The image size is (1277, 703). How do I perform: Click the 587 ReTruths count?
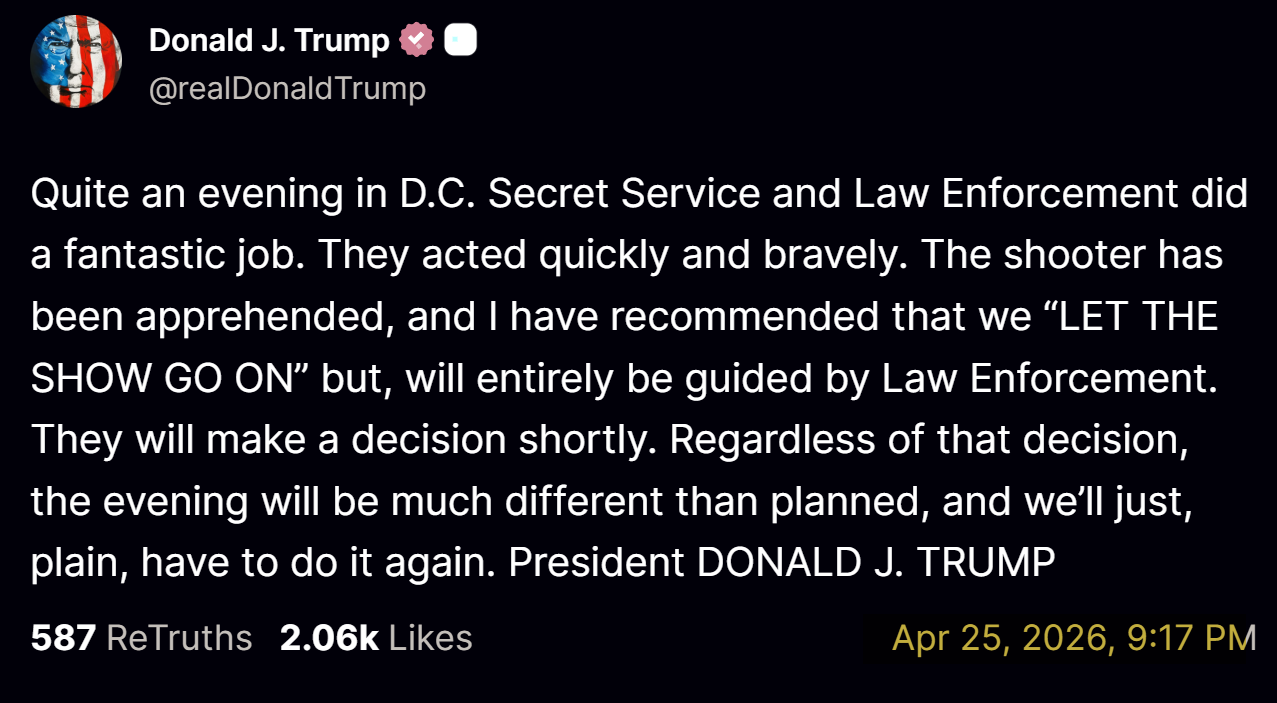141,637
